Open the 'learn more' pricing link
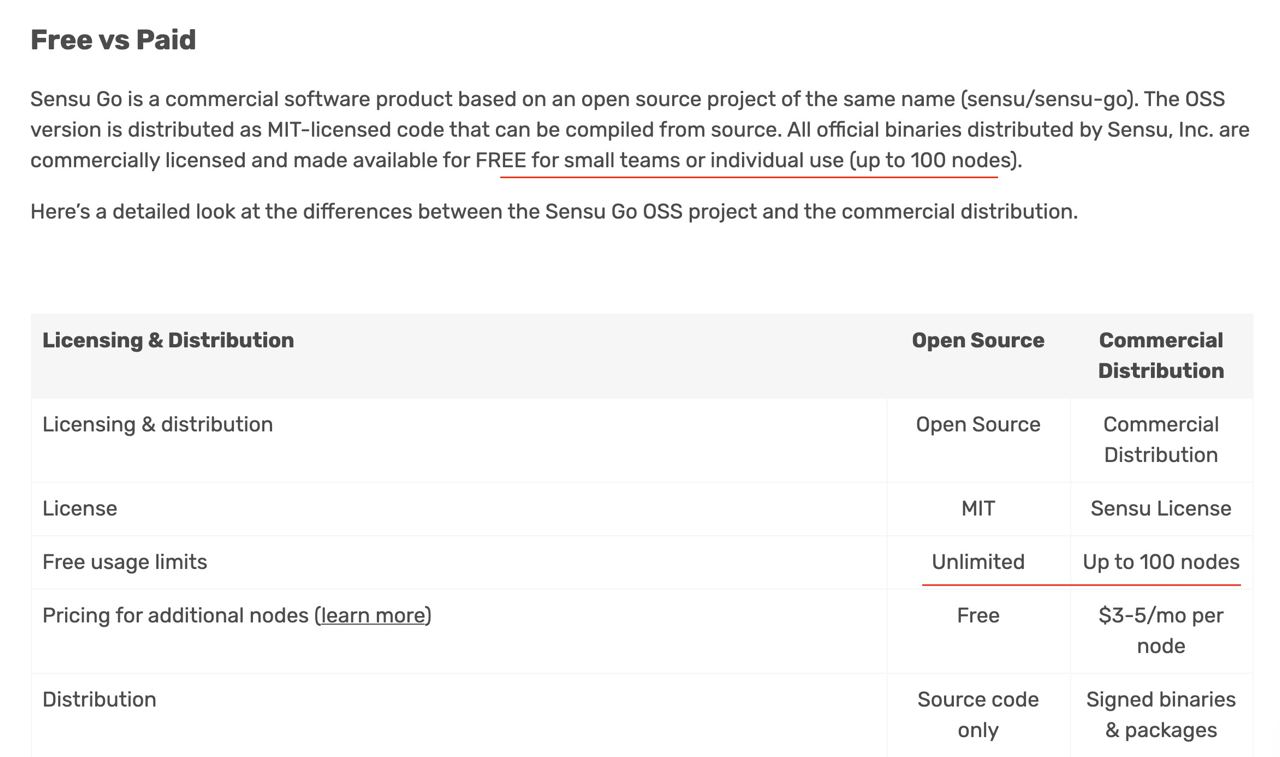Viewport: 1280px width, 757px height. 373,616
